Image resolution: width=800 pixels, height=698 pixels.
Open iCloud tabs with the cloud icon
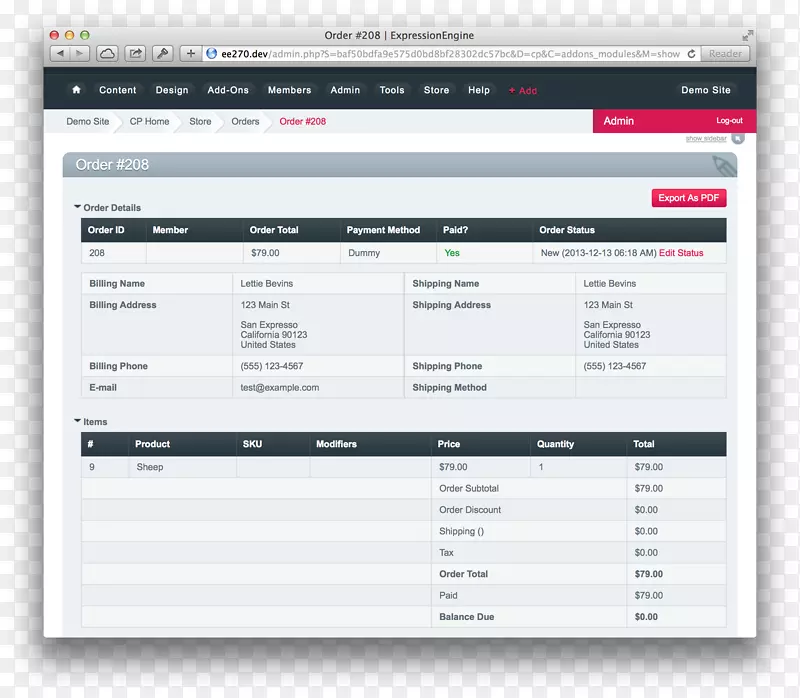(x=107, y=54)
